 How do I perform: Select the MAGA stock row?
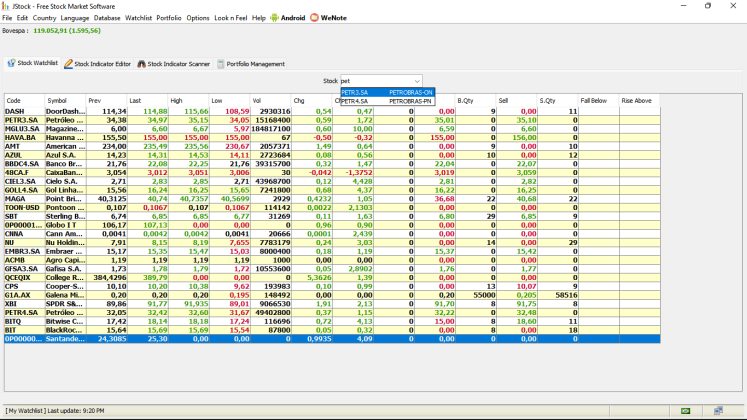tap(332, 199)
